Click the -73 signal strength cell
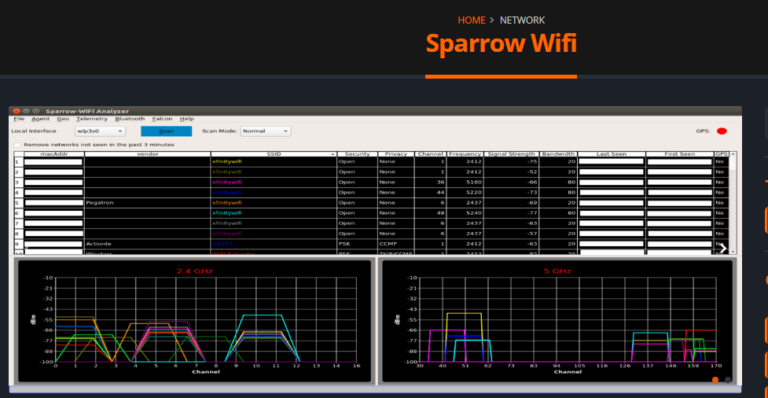The width and height of the screenshot is (768, 398). pos(511,192)
